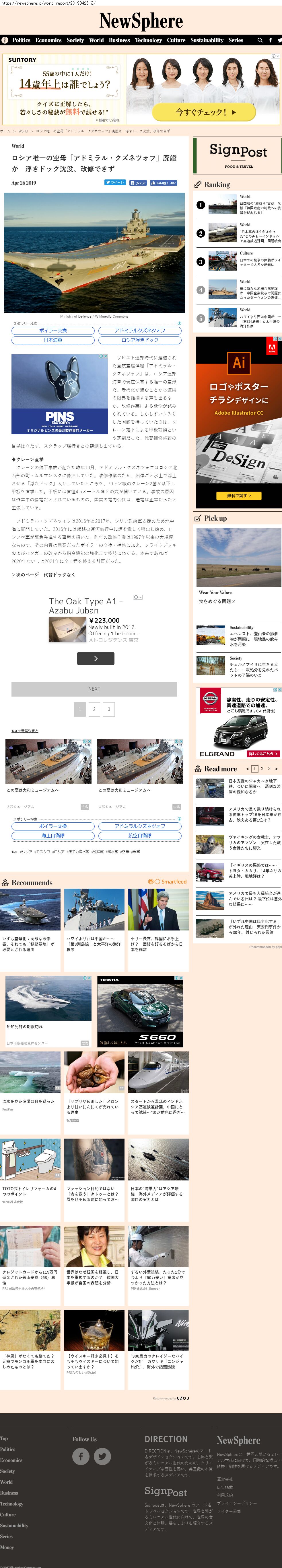Click the Smartfeed logo beside Recommends

click(168, 881)
